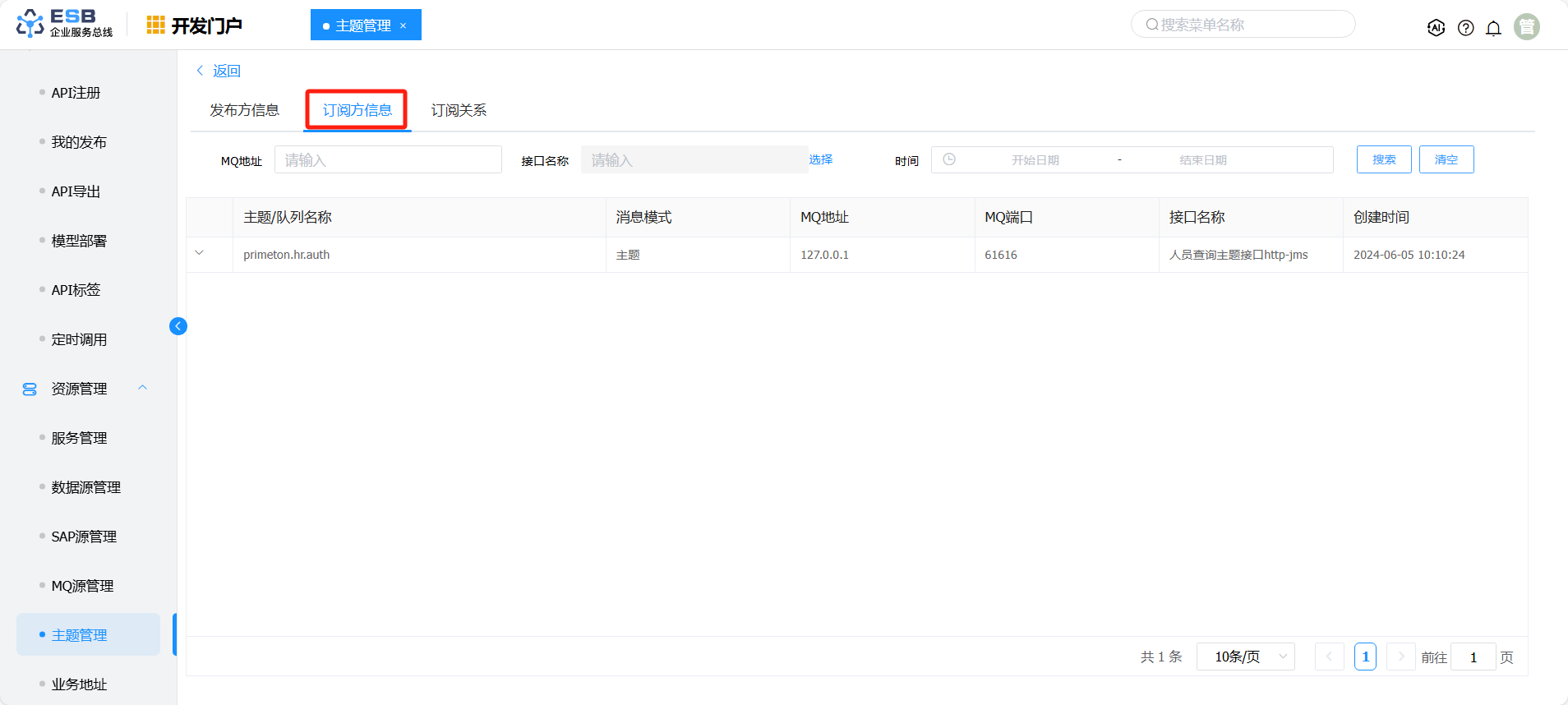Click the 搜索 button
This screenshot has height=705, width=1568.
tap(1383, 159)
